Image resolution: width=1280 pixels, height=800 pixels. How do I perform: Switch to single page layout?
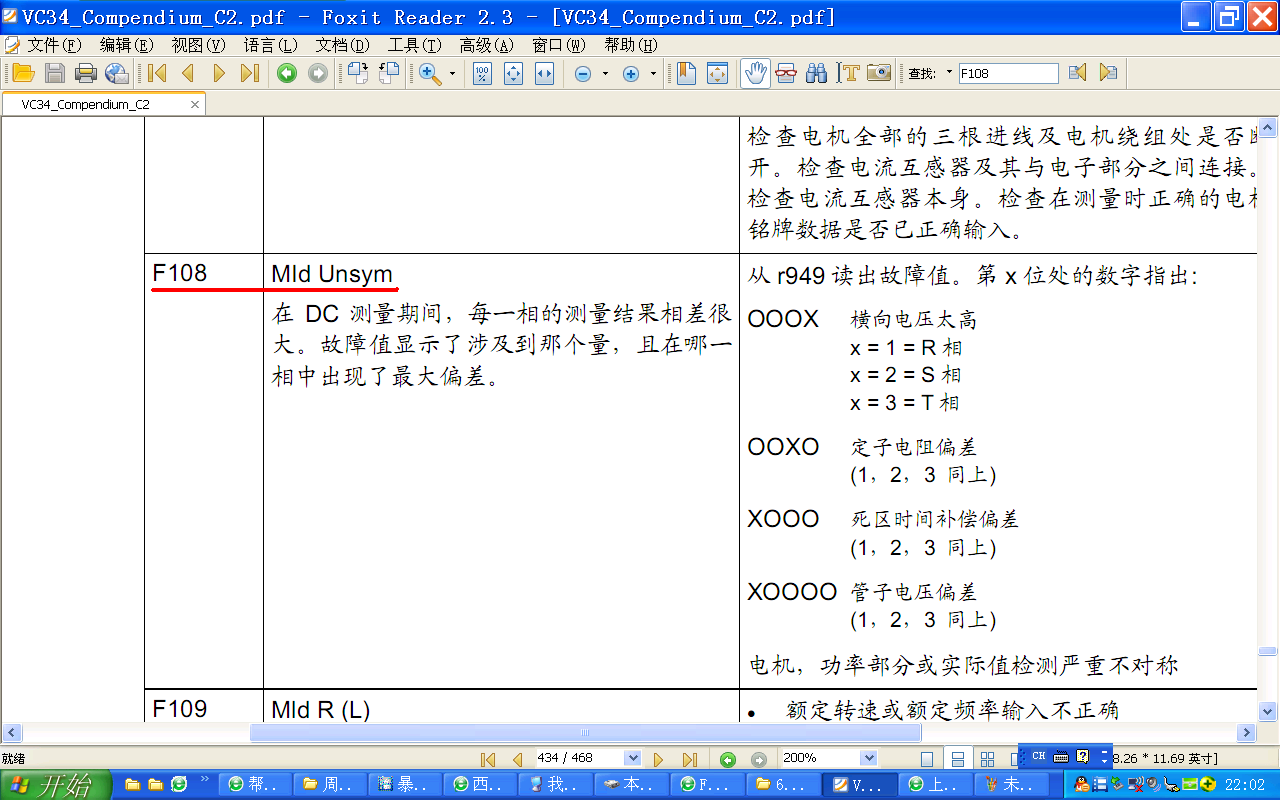click(927, 759)
